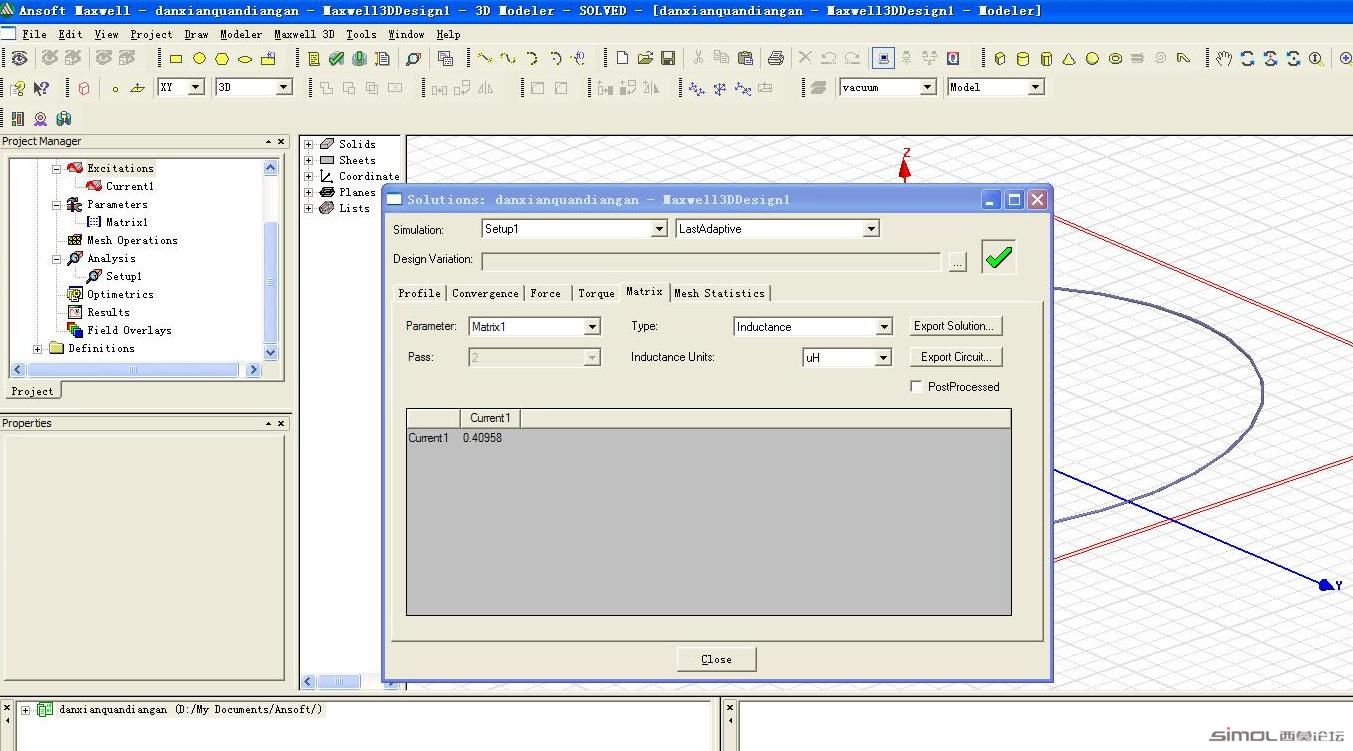
Task: Click the Draw plane icon
Action: pyautogui.click(x=137, y=88)
